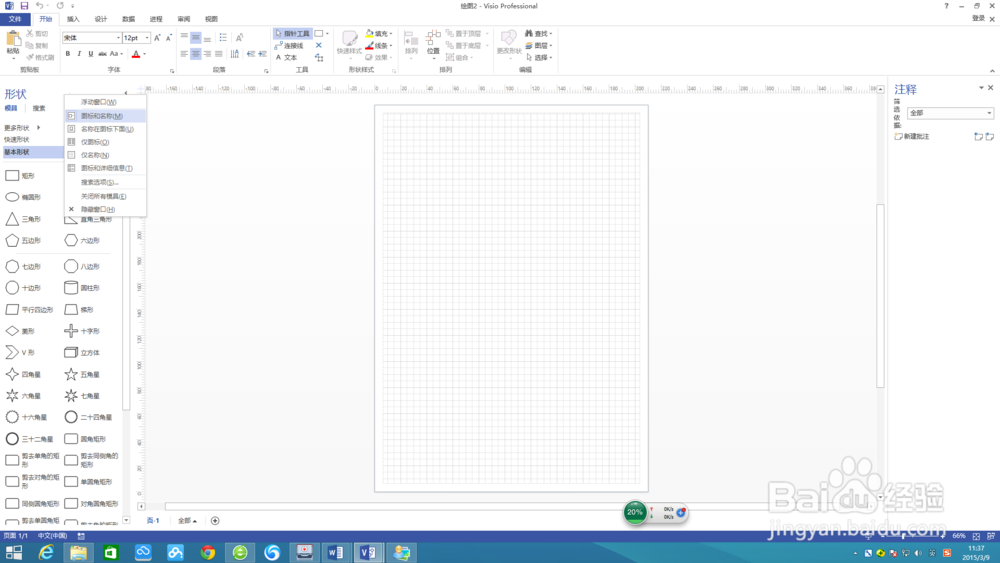Add a new page with plus button
The width and height of the screenshot is (1000, 563).
(x=215, y=521)
